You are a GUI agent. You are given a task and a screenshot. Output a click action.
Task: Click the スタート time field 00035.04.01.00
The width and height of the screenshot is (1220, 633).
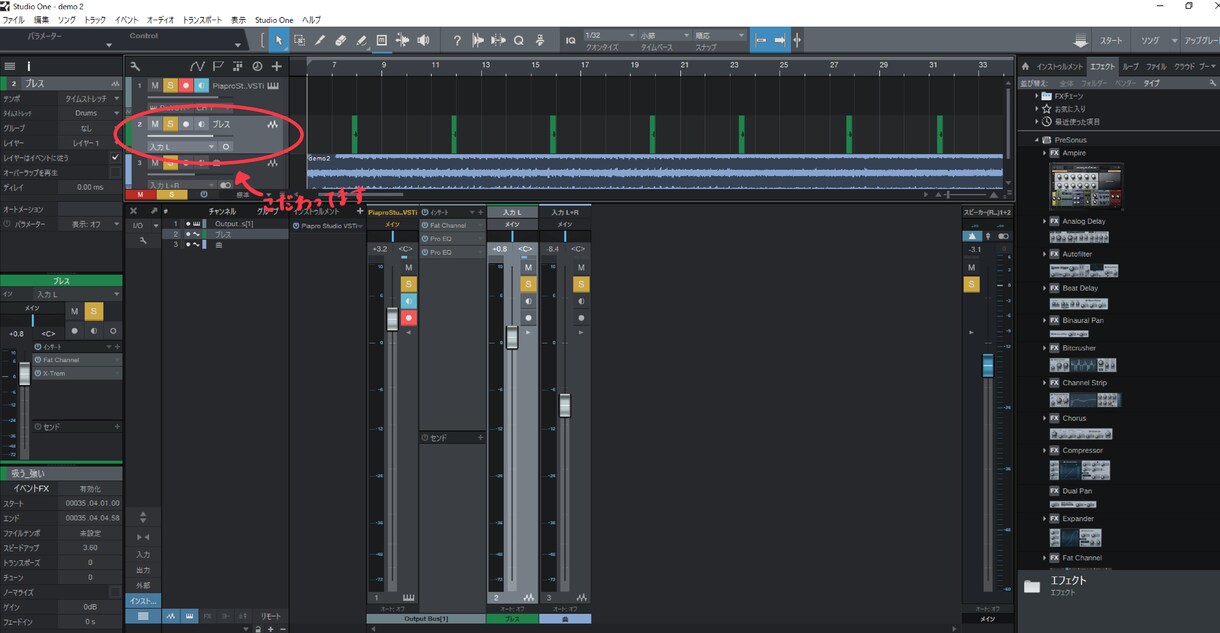pyautogui.click(x=91, y=503)
